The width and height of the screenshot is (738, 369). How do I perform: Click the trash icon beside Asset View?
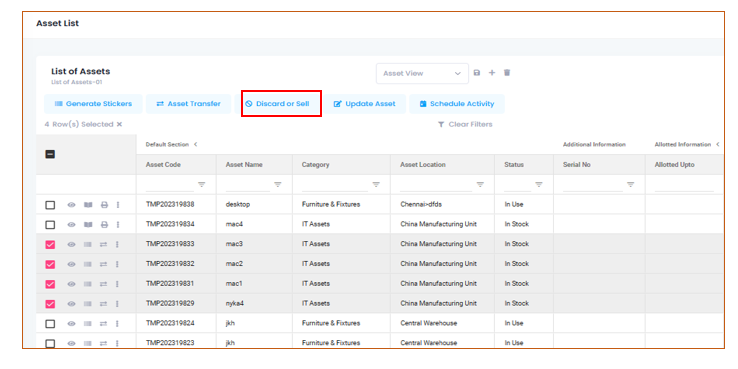coord(507,73)
